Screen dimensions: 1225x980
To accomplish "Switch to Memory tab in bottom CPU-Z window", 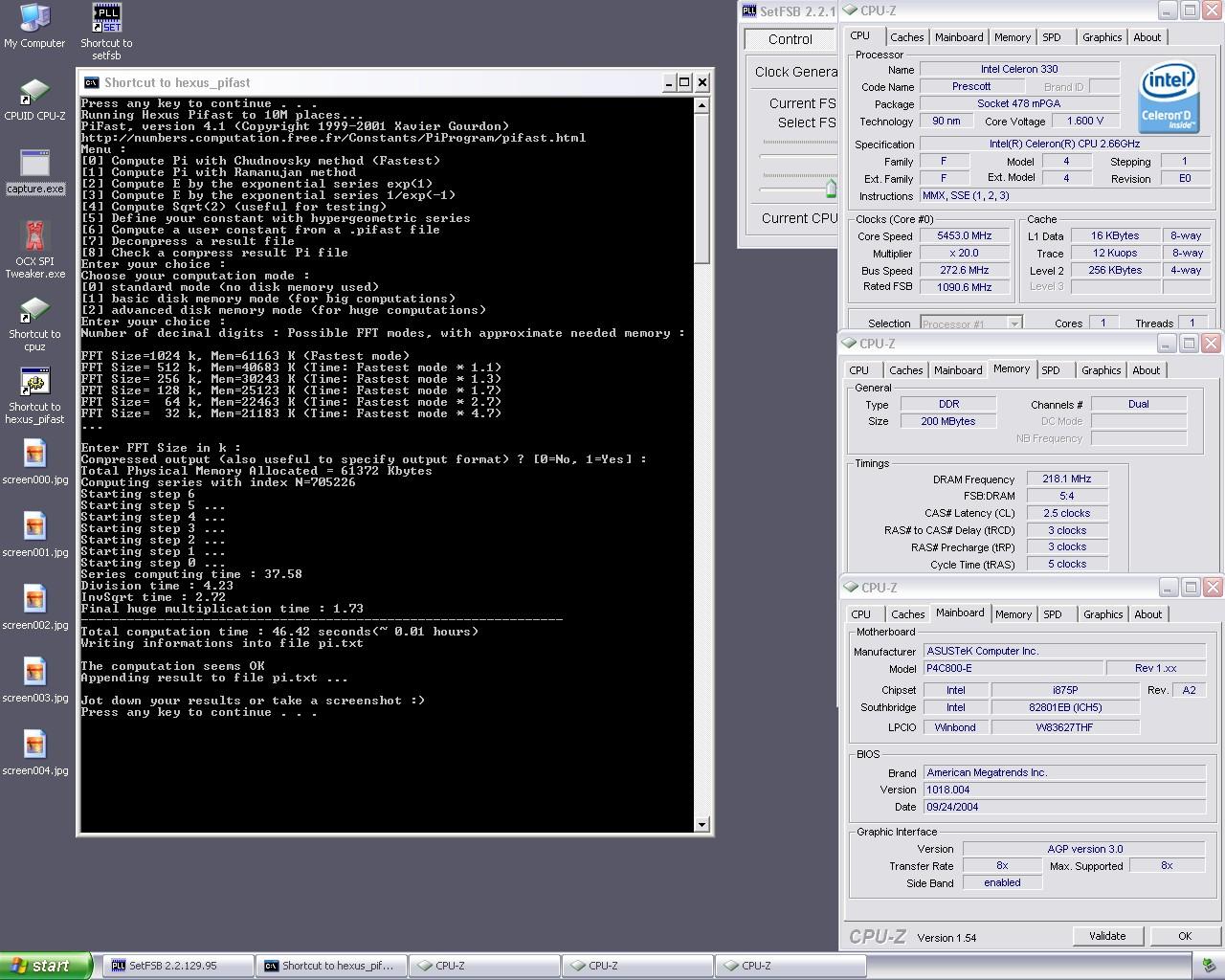I will click(1013, 614).
